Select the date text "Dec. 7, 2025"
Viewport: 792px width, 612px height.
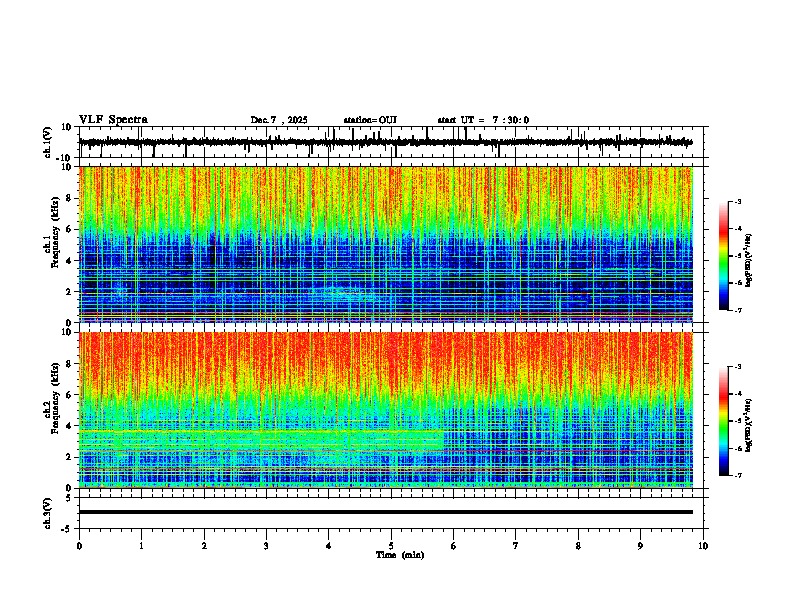(279, 120)
